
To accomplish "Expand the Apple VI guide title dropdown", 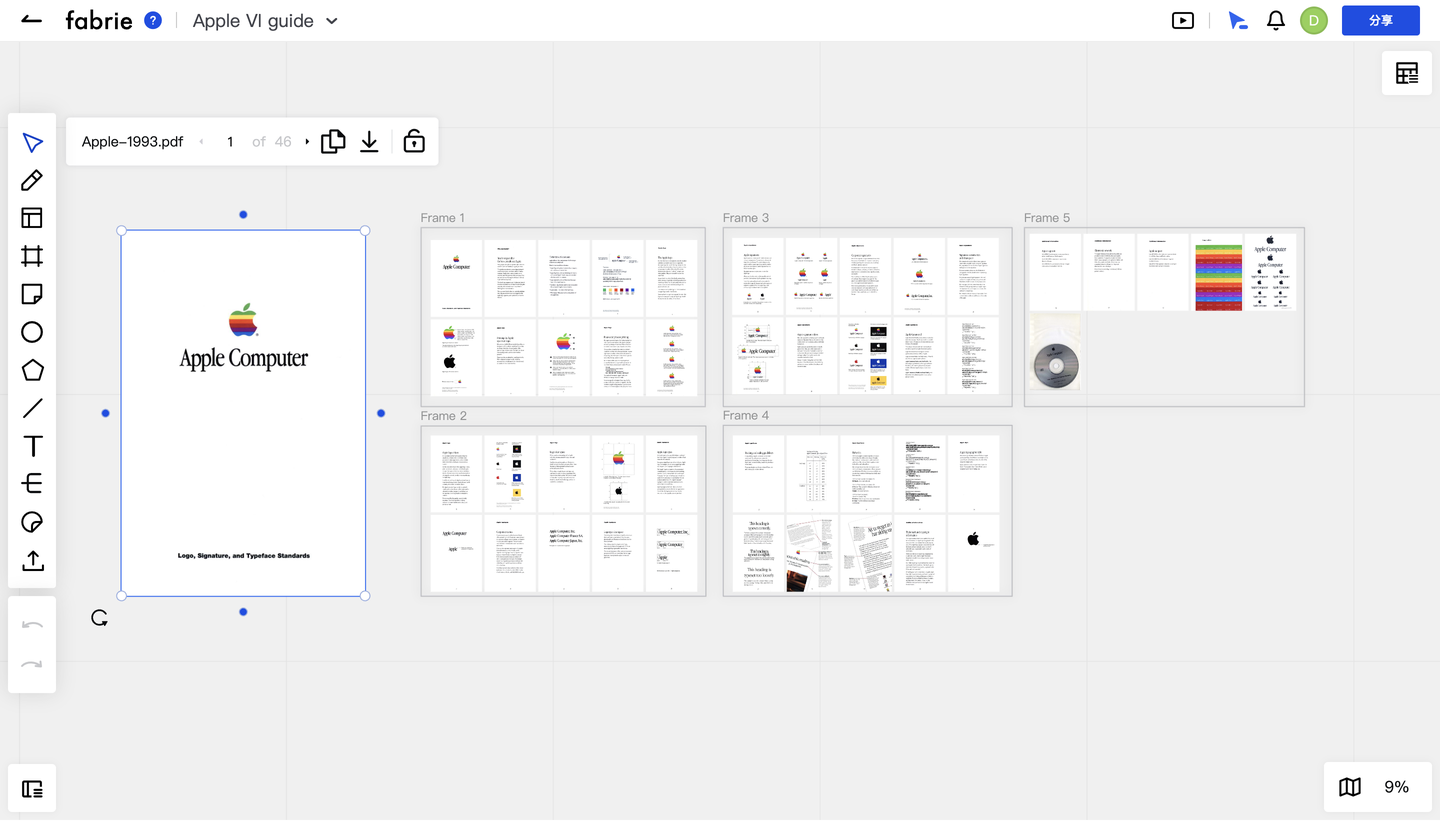I will point(332,21).
